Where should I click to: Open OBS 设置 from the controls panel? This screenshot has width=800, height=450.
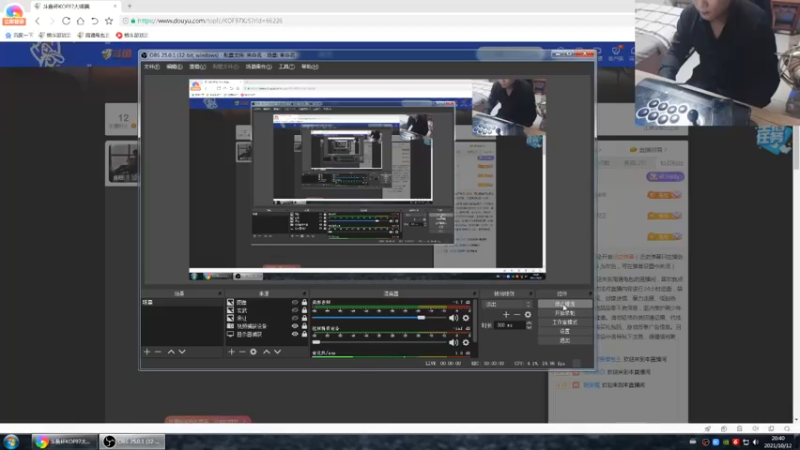pyautogui.click(x=565, y=332)
